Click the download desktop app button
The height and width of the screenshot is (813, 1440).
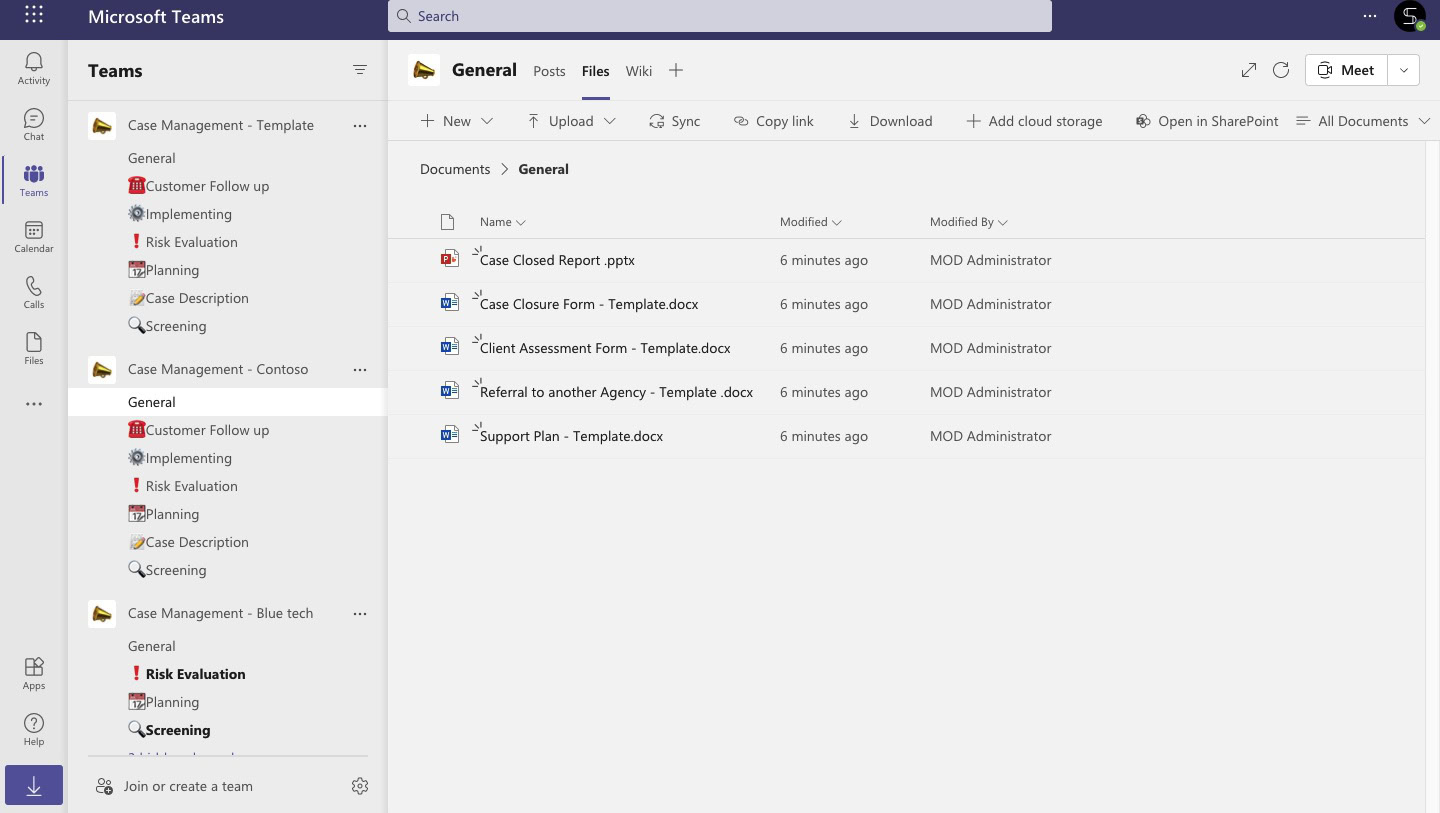pos(34,787)
